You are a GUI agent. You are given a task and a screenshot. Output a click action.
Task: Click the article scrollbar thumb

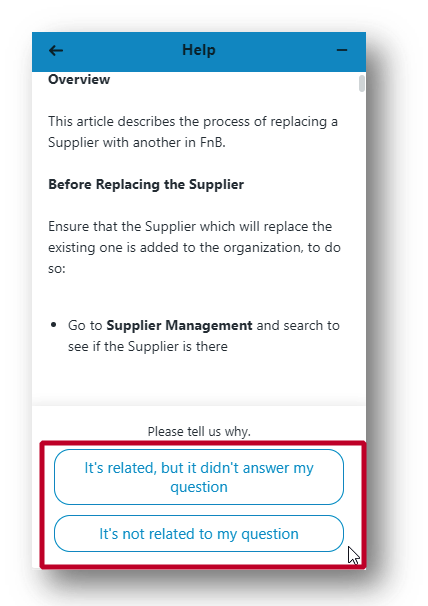pyautogui.click(x=362, y=83)
